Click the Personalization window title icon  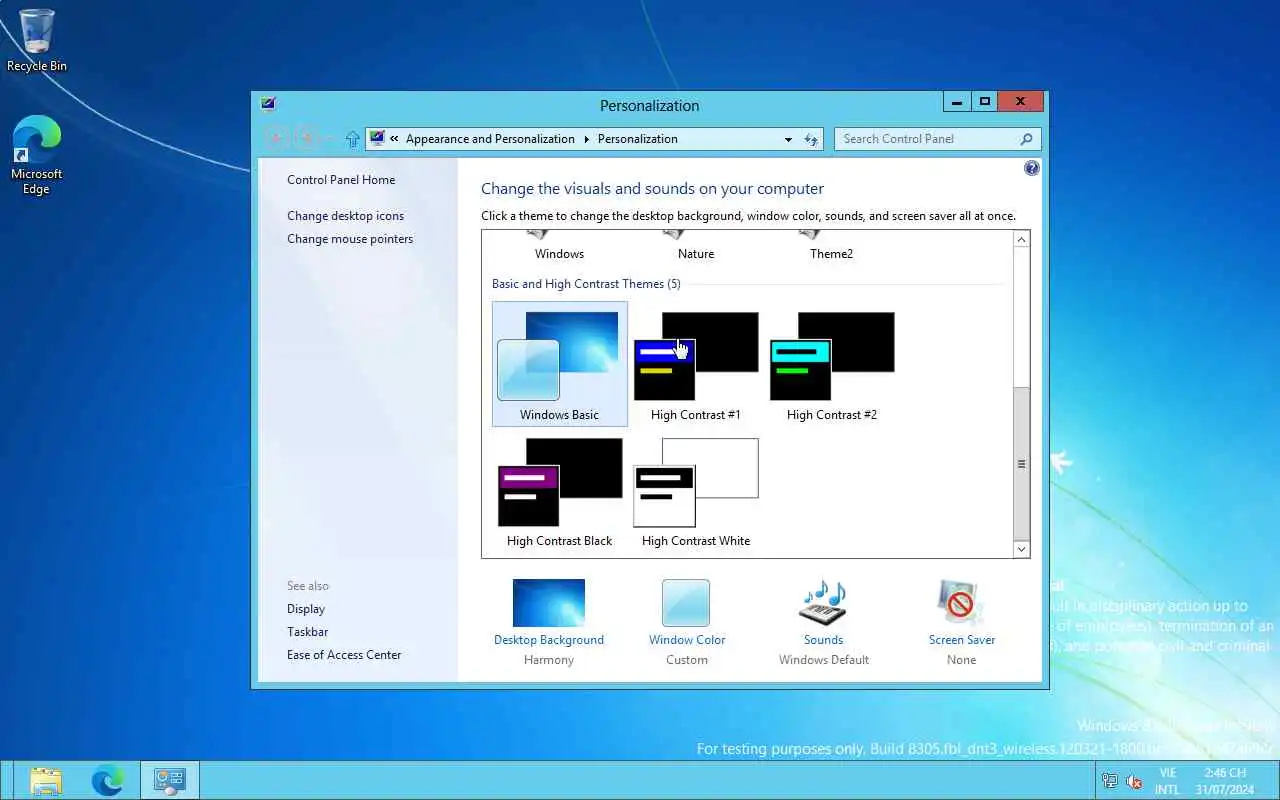[267, 104]
